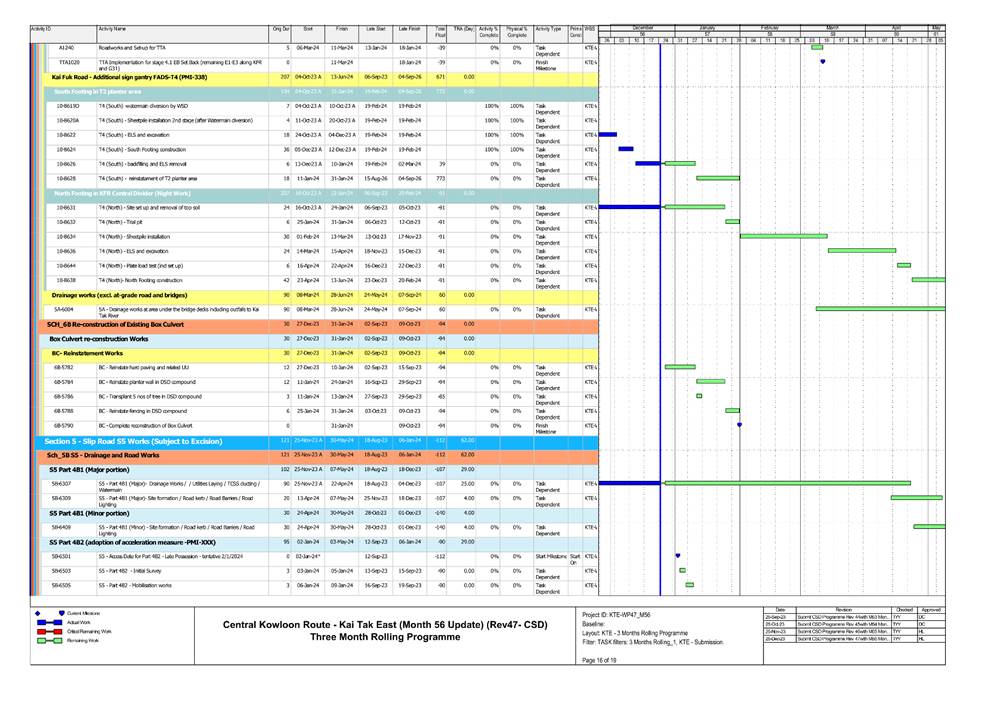Click the blue data date line in Gantt
The image size is (1002, 708).
[x=661, y=300]
